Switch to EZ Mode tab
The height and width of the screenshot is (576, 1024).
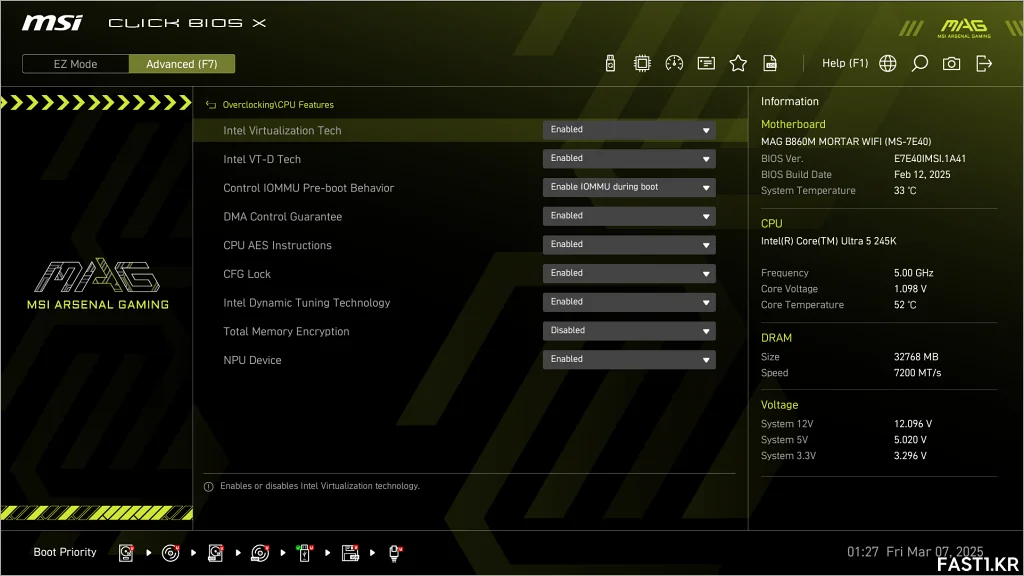(x=75, y=64)
